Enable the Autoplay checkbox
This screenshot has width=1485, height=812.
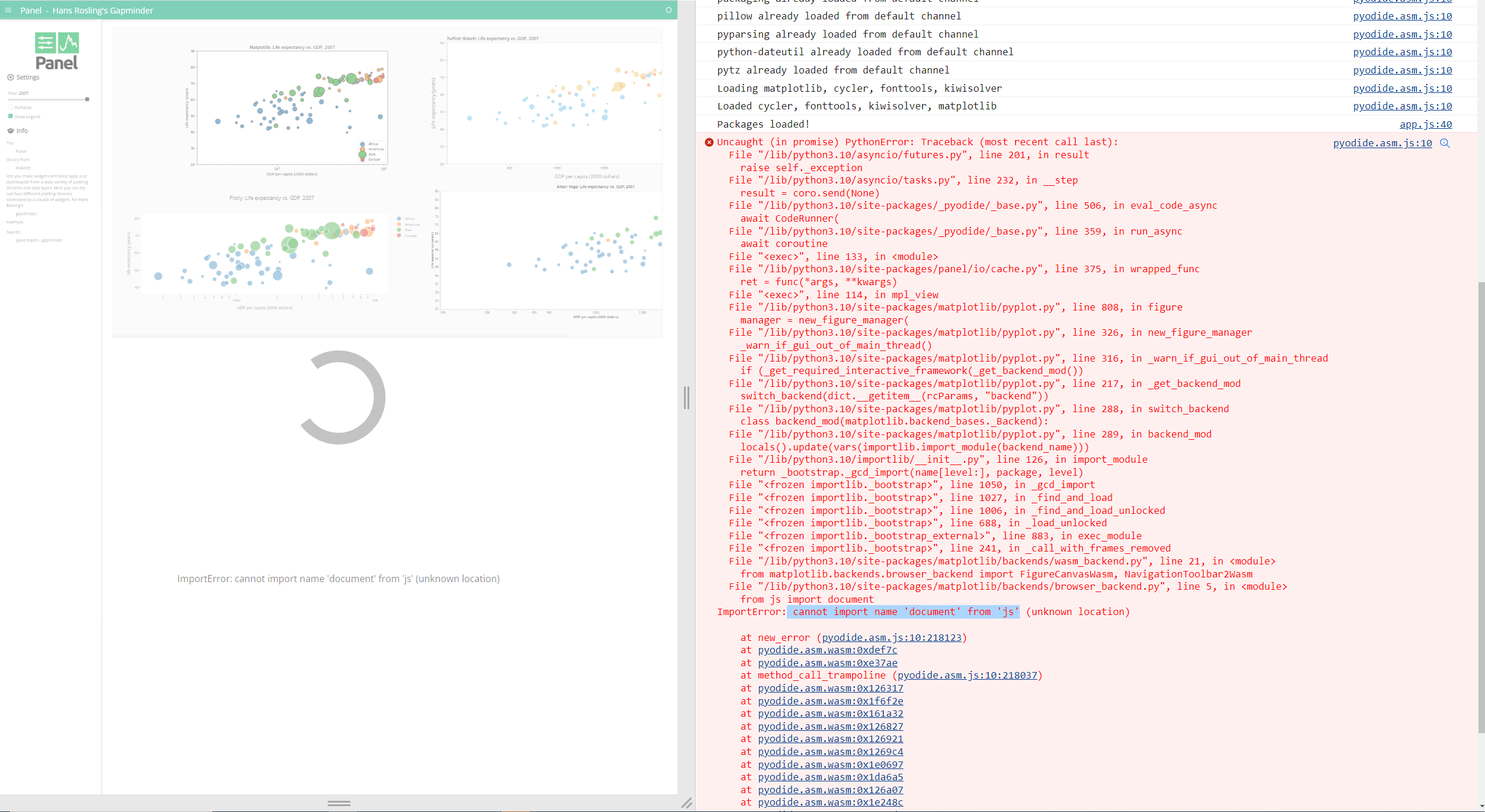pos(10,107)
